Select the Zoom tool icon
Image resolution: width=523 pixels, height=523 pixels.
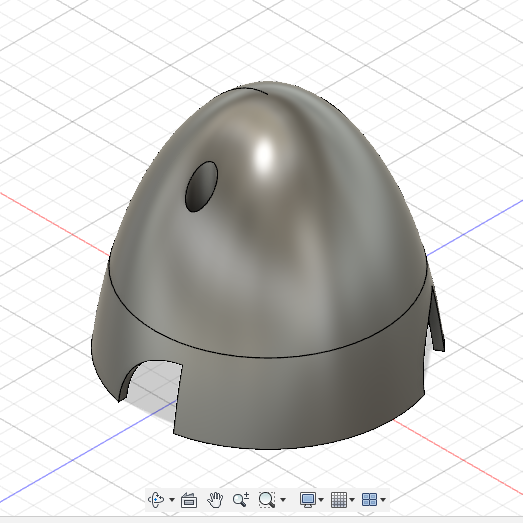click(241, 500)
